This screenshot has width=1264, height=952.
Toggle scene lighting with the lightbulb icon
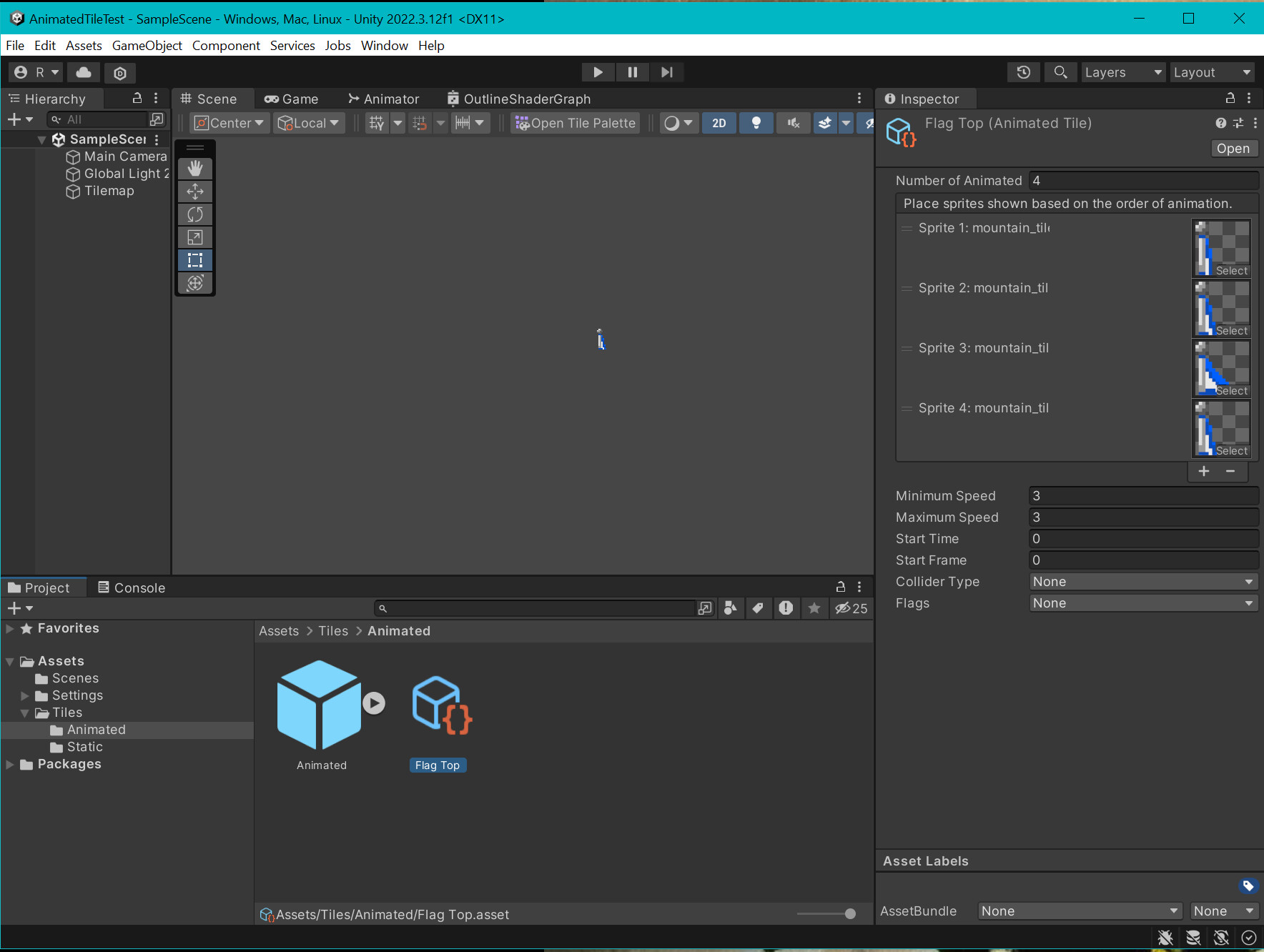(x=756, y=123)
